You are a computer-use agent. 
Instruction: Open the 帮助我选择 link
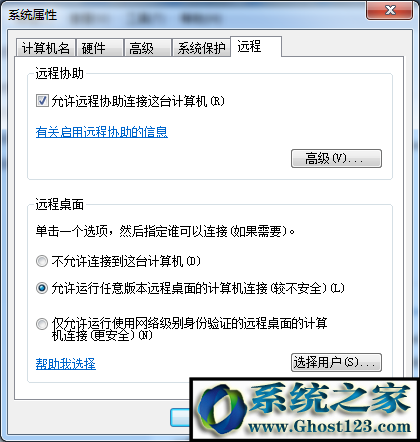point(66,364)
